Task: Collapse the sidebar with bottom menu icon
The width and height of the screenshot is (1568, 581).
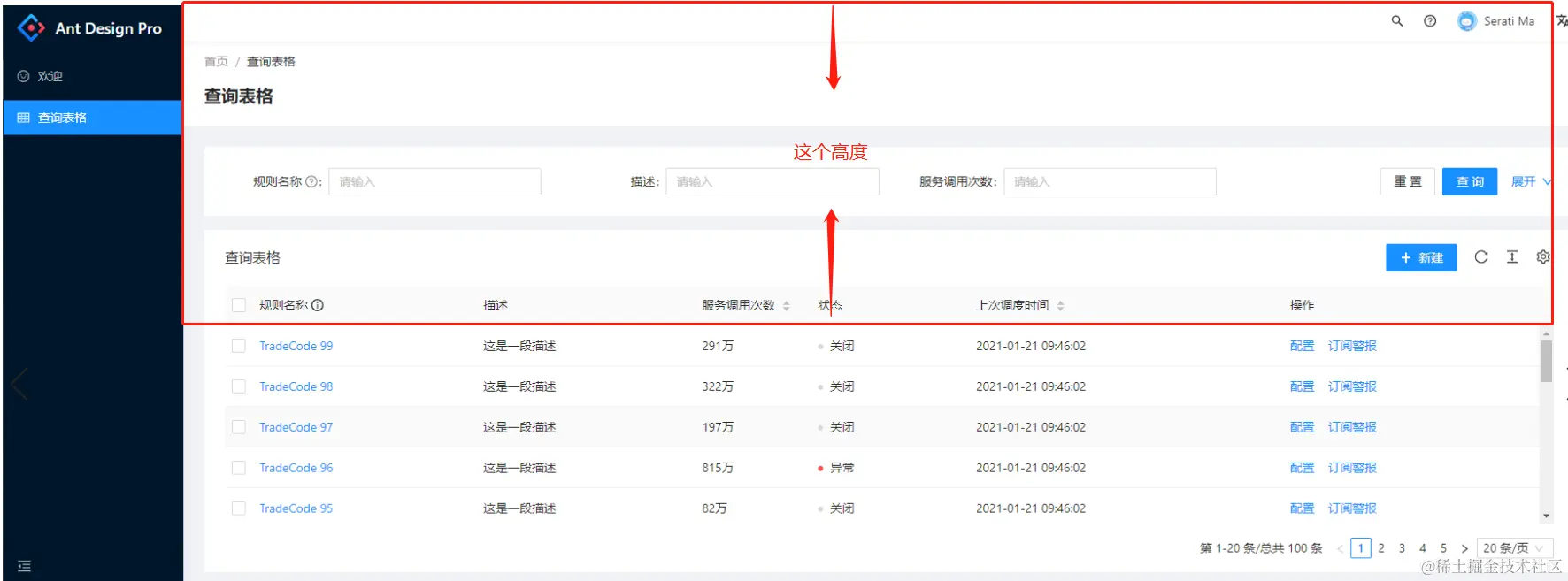Action: coord(24,566)
